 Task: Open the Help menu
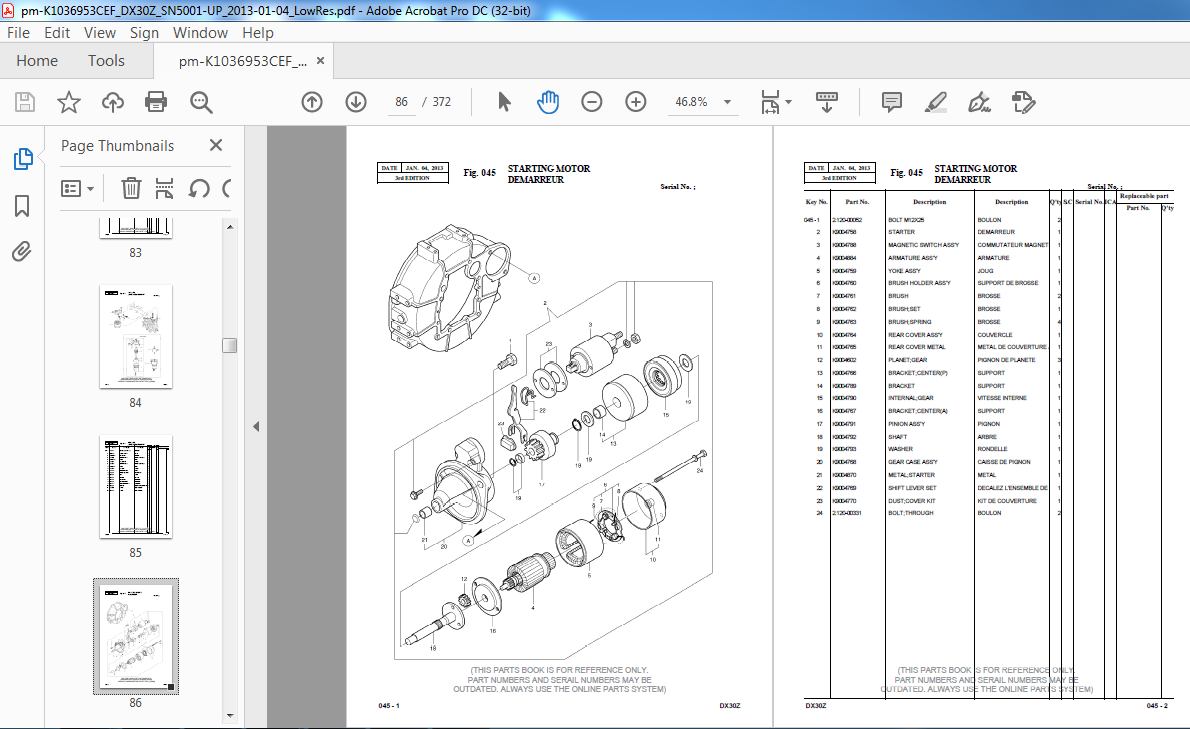(x=258, y=33)
